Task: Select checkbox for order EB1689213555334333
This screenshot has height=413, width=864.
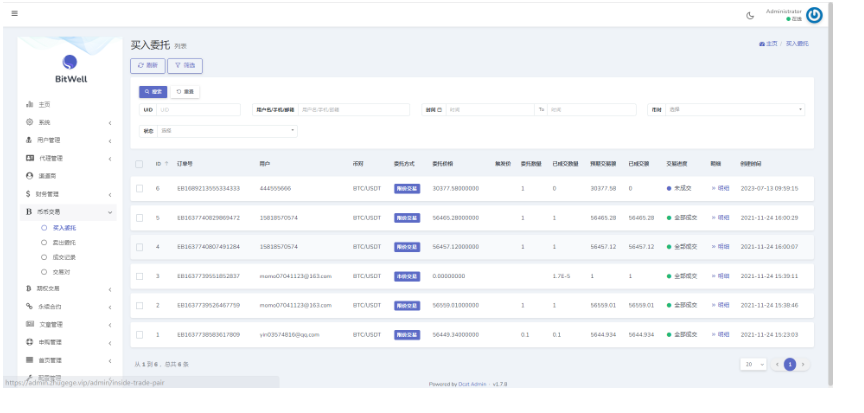Action: [139, 188]
